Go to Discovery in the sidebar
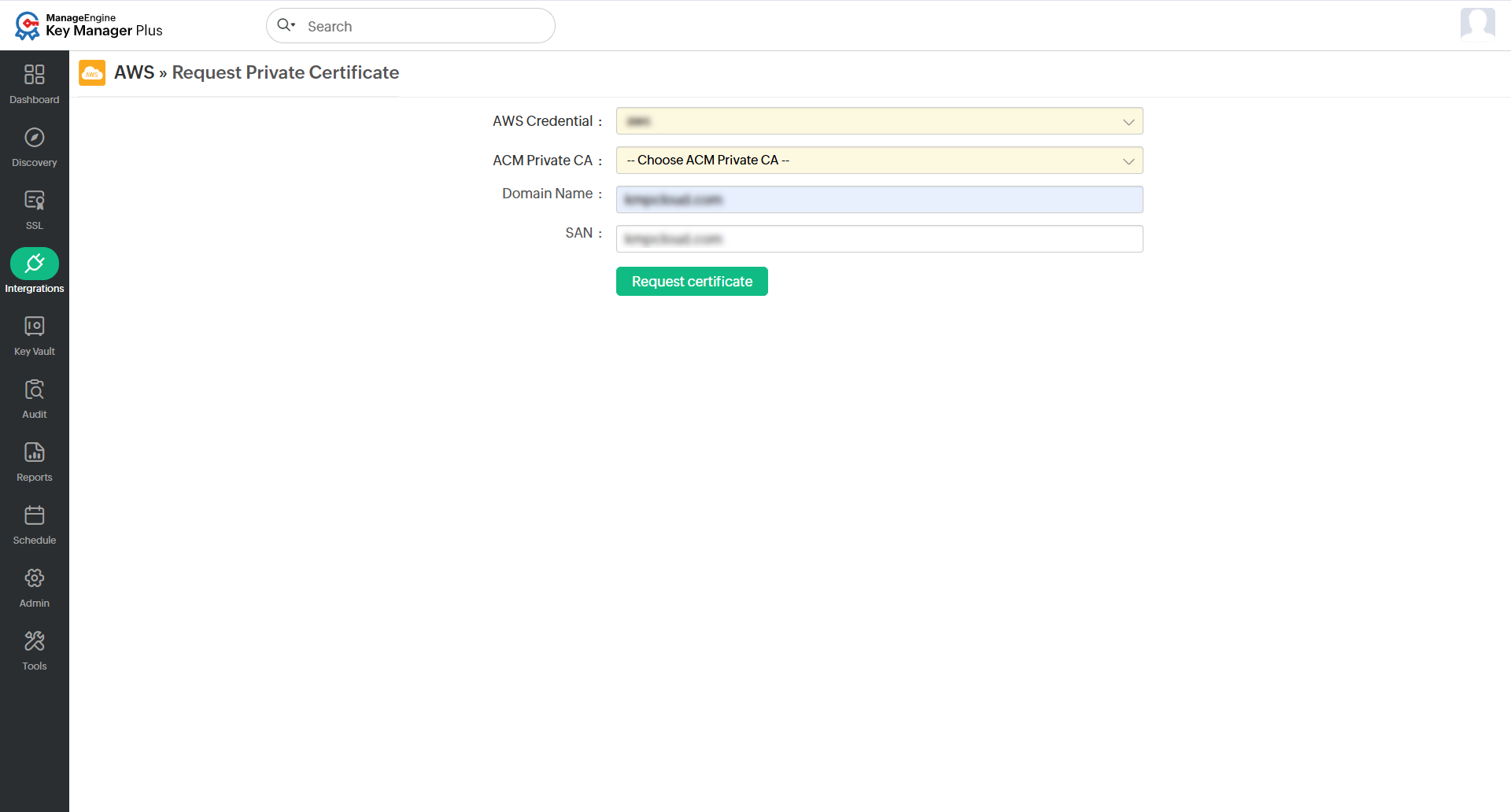Image resolution: width=1511 pixels, height=812 pixels. pyautogui.click(x=35, y=146)
